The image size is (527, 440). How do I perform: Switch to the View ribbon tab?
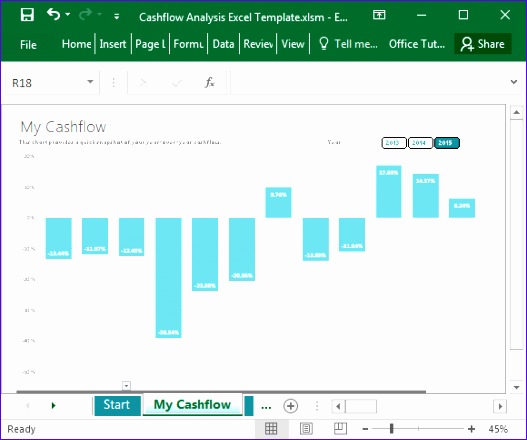coord(293,44)
